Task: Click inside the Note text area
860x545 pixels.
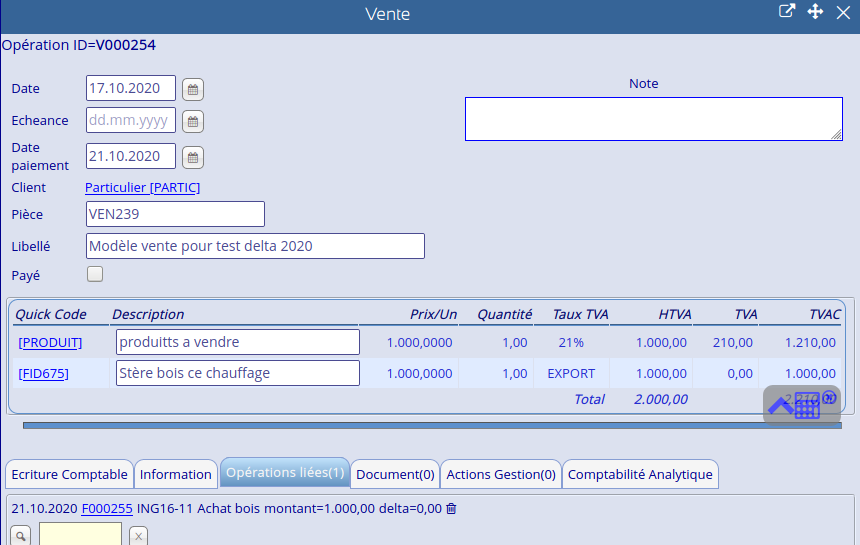Action: pos(653,119)
